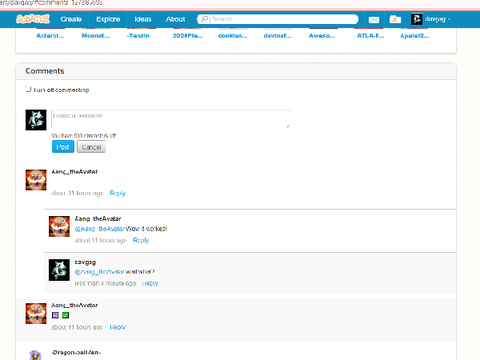The image size is (480, 360).
Task: Open the Scratch logo home link
Action: click(x=33, y=19)
